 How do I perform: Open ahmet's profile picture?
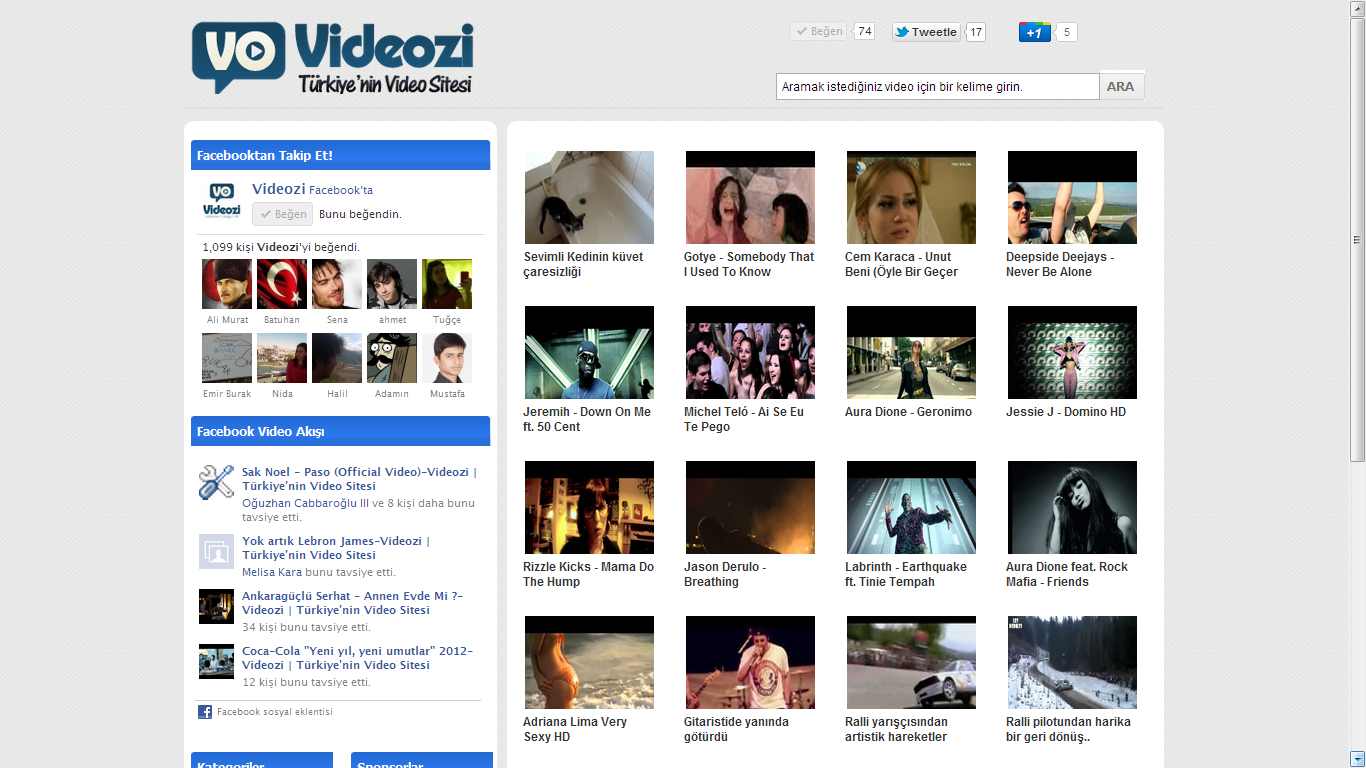coord(392,284)
